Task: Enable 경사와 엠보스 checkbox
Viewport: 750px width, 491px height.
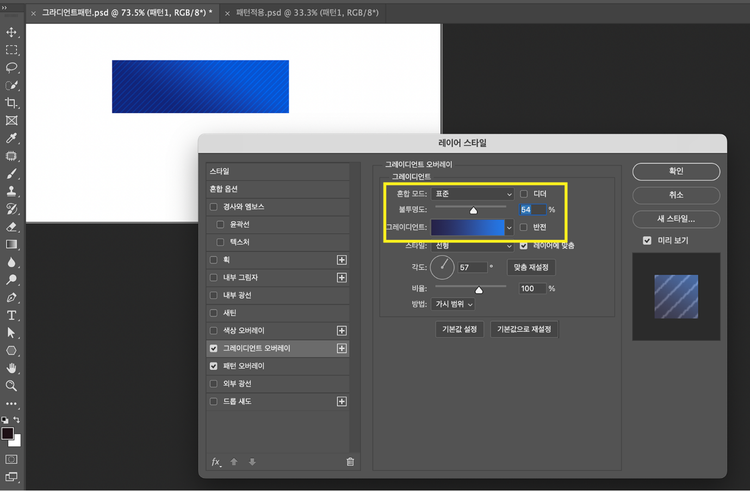Action: (213, 207)
